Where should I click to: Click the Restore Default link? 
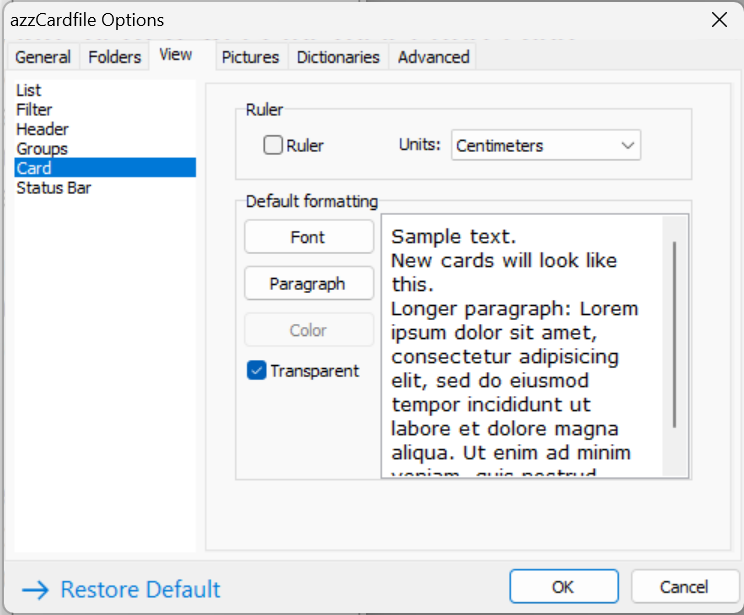pyautogui.click(x=140, y=589)
